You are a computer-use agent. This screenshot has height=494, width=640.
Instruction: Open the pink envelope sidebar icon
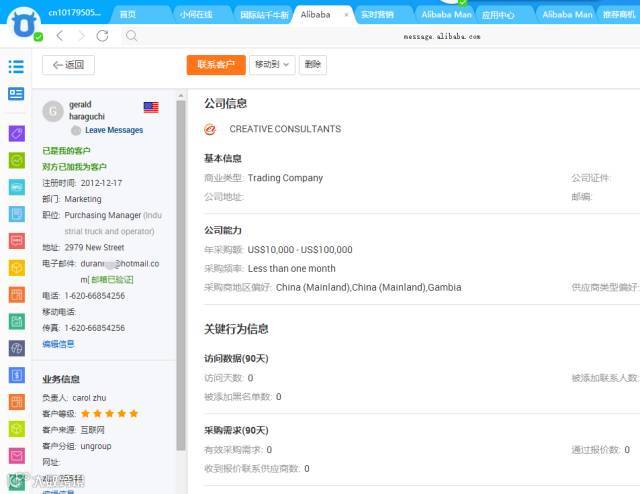pos(17,456)
